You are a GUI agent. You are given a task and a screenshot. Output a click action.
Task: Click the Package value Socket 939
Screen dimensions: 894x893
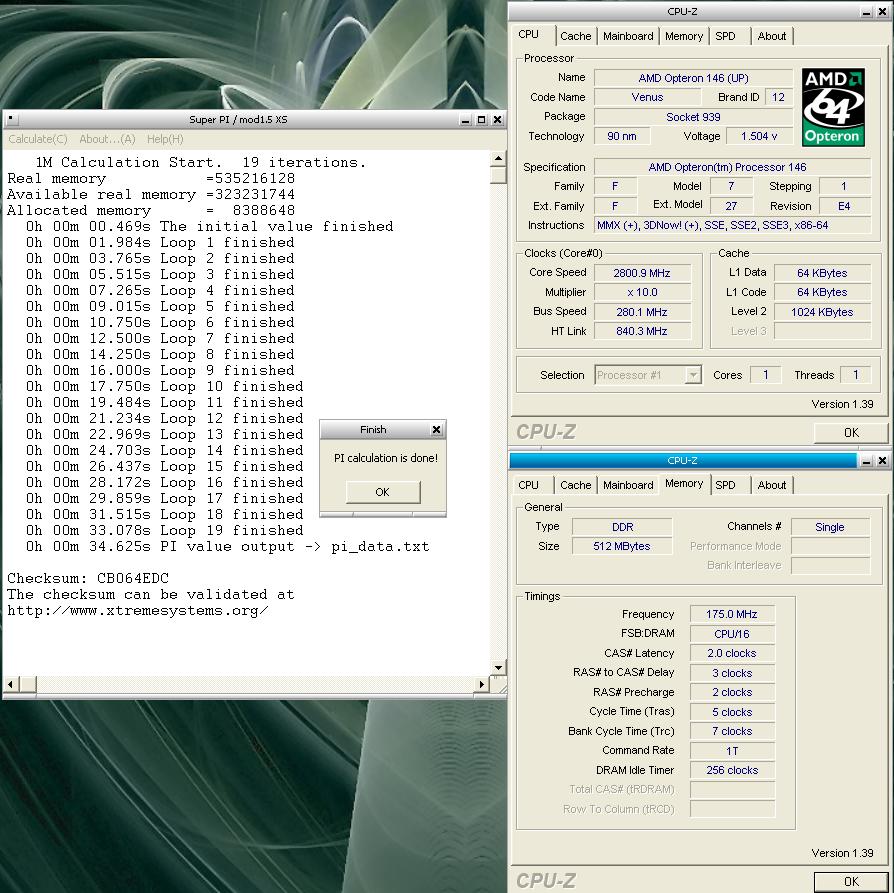[x=693, y=117]
